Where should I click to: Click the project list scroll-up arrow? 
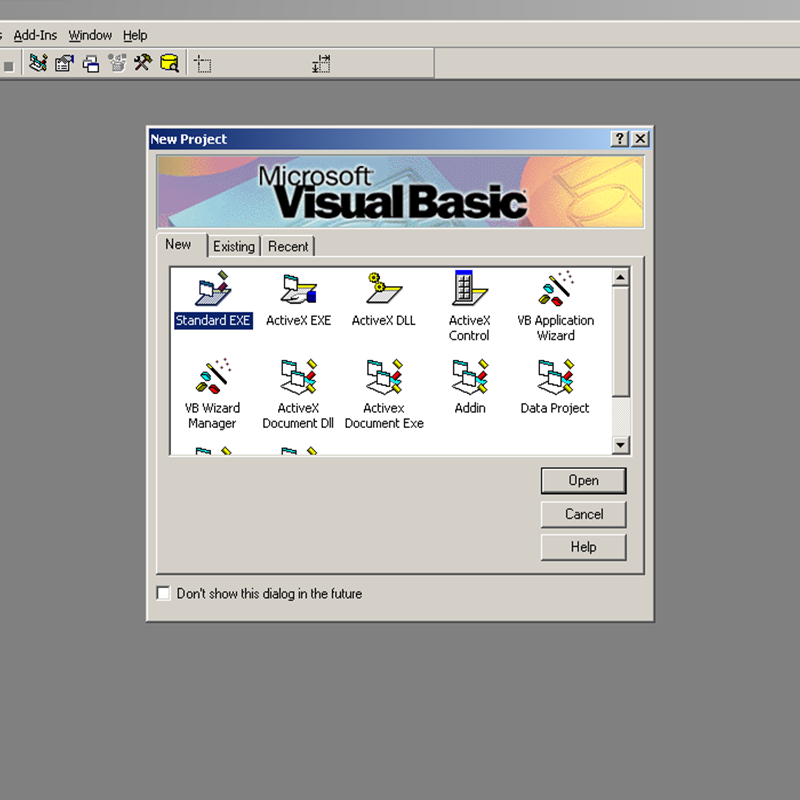pyautogui.click(x=620, y=278)
